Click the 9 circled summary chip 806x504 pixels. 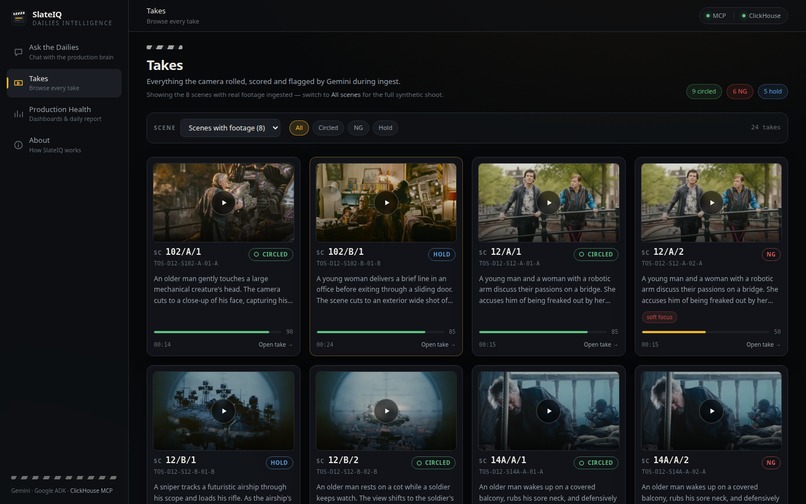point(704,92)
